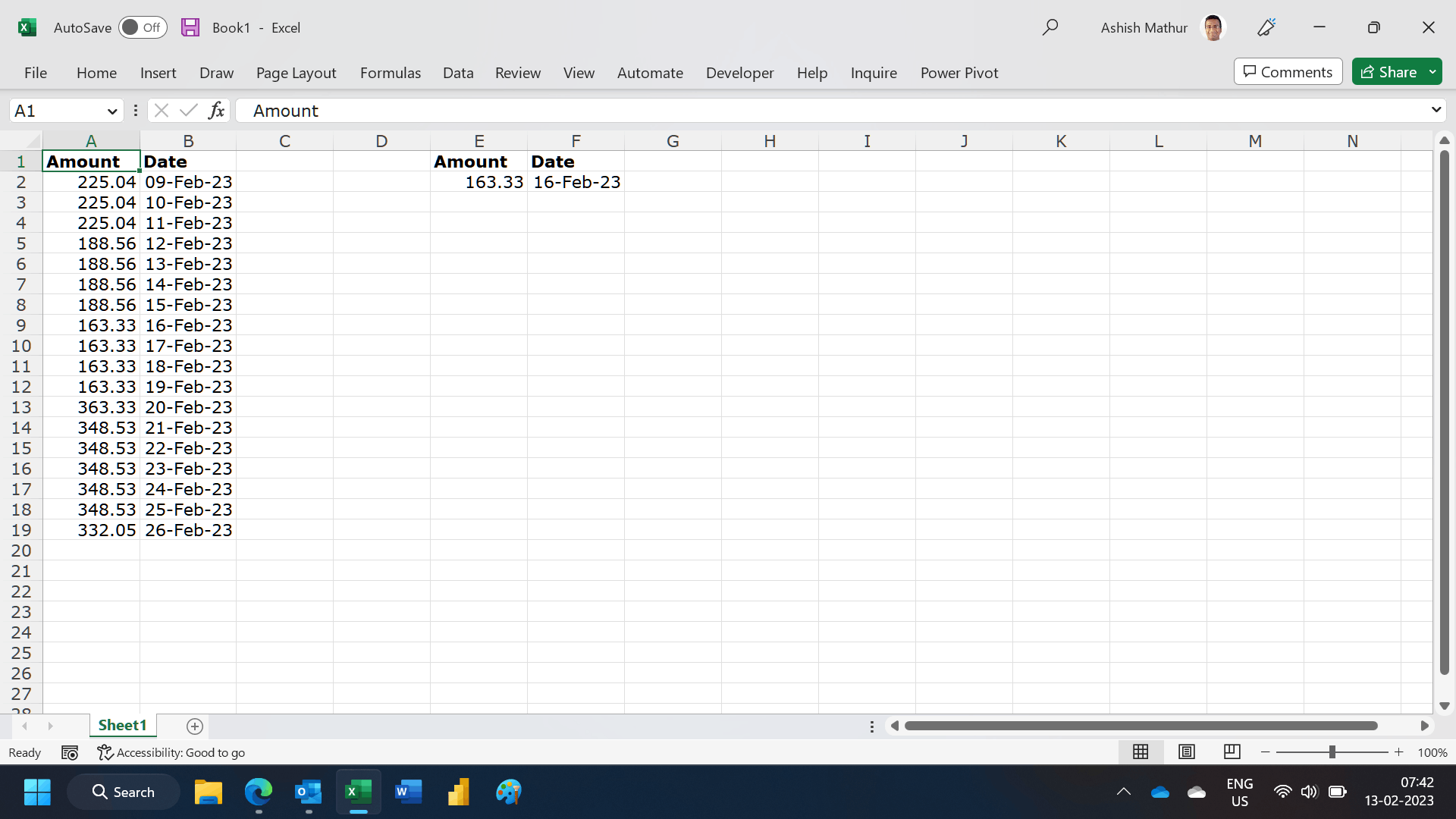Open the File menu
The width and height of the screenshot is (1456, 819).
click(36, 73)
